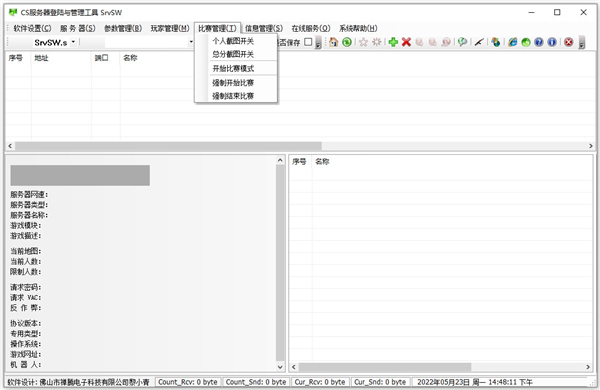Open the toolbar overflow arrow after the checkbox
The image size is (600, 390).
[318, 43]
